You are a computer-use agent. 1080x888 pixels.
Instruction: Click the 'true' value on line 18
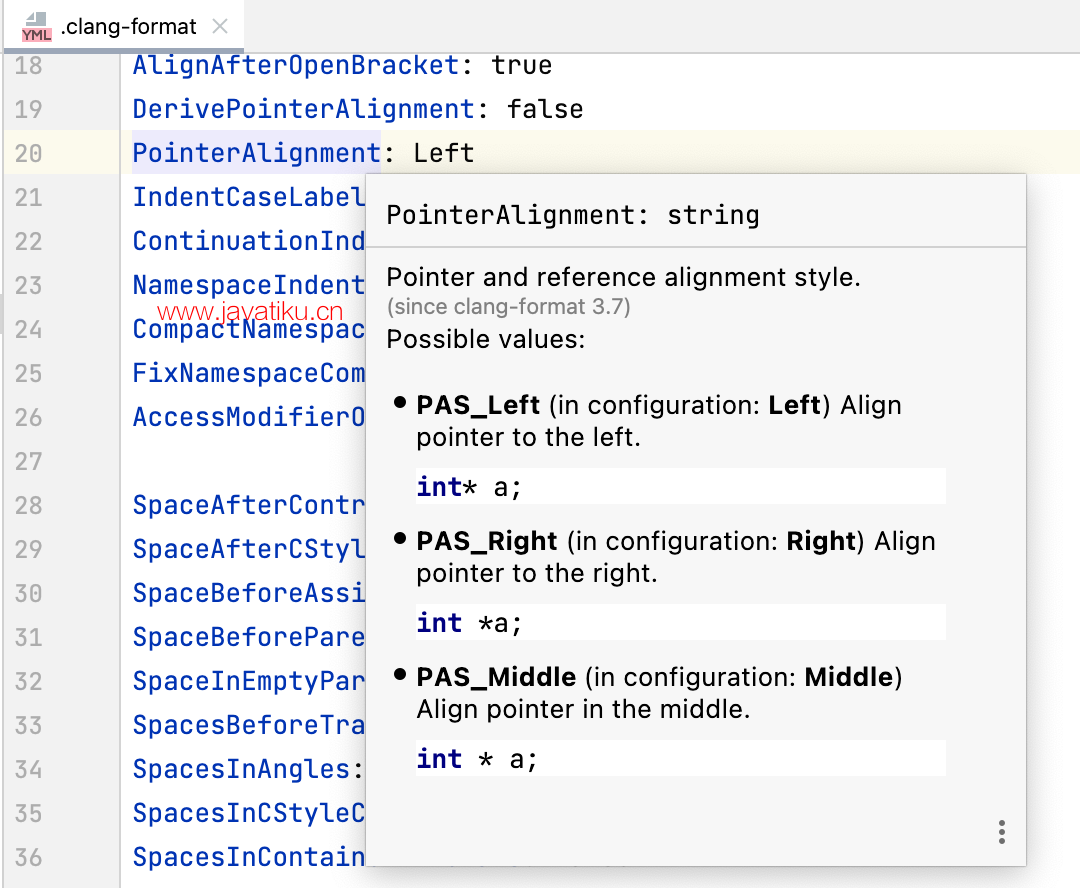(x=521, y=66)
